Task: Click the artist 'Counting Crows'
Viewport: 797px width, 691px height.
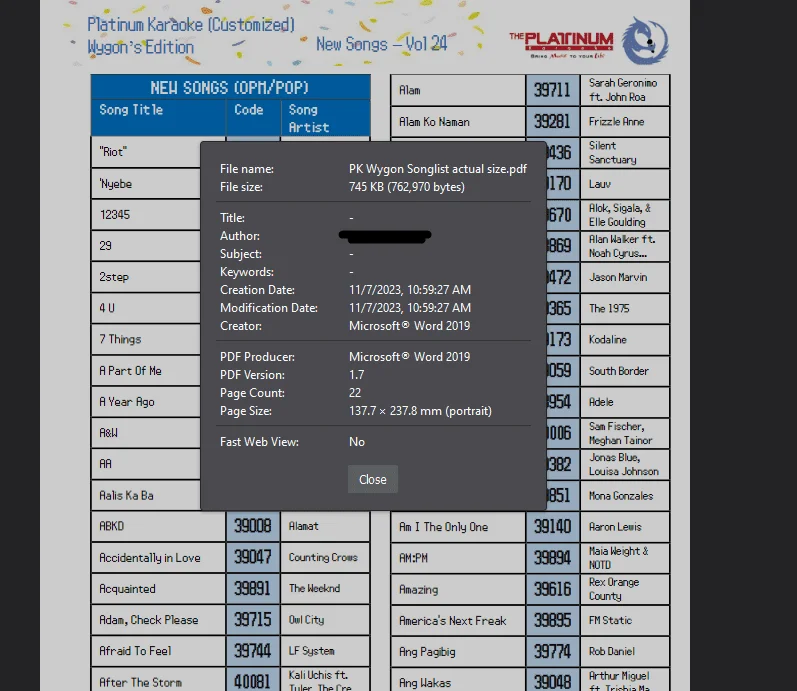Action: (x=323, y=557)
